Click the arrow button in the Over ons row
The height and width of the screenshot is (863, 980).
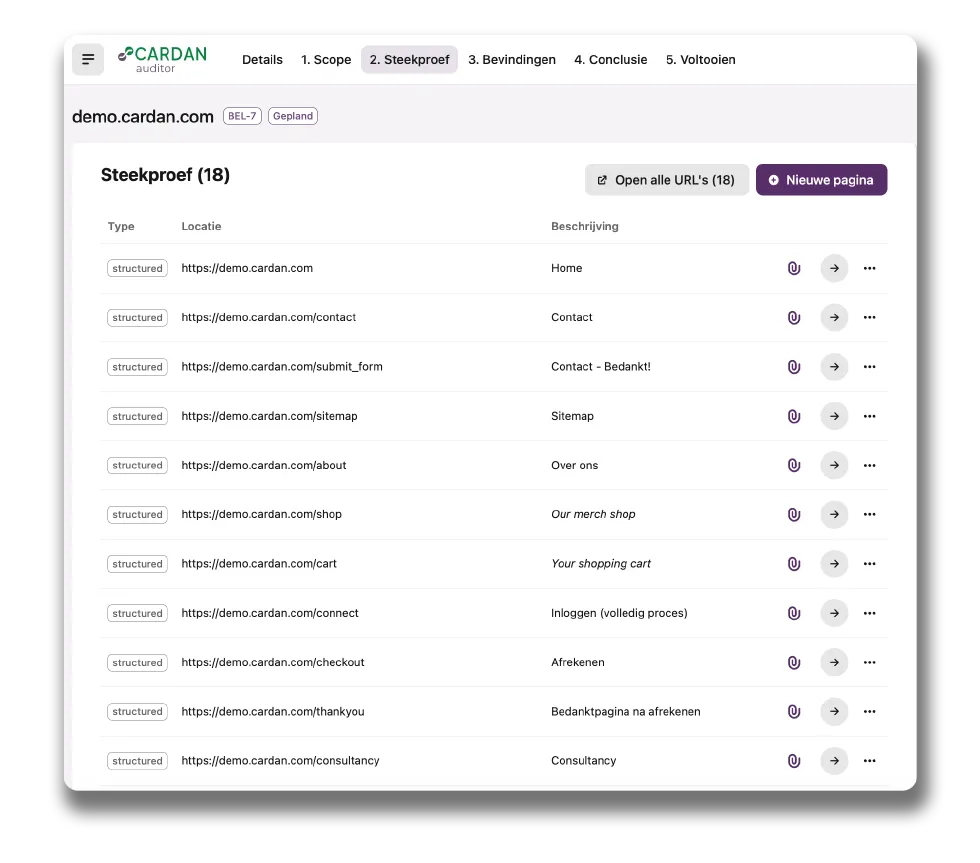[834, 465]
